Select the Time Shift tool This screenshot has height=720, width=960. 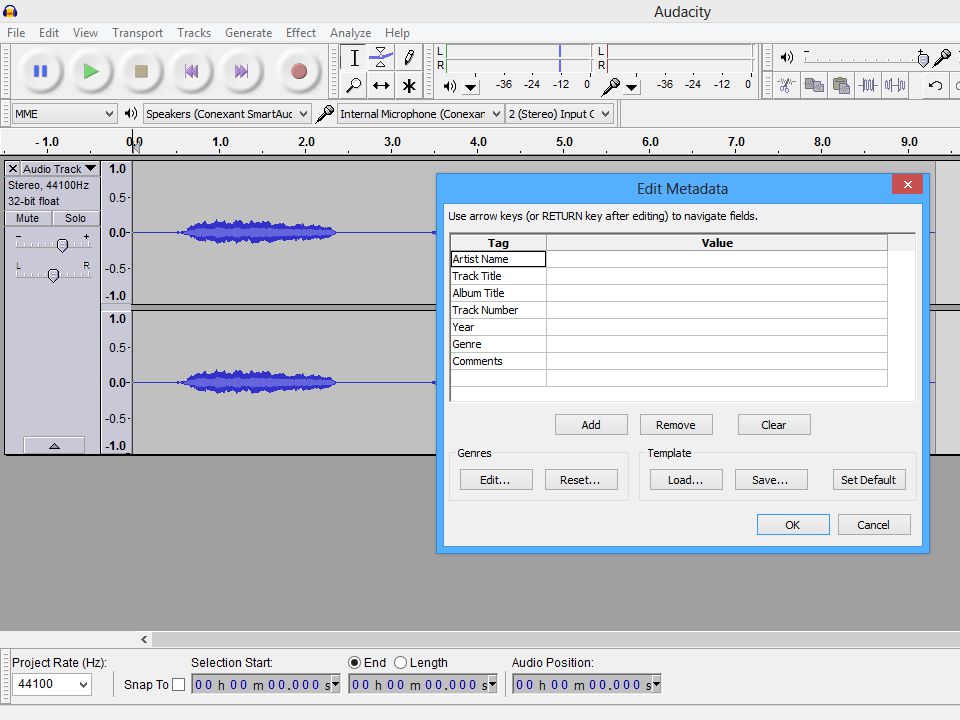coord(381,85)
